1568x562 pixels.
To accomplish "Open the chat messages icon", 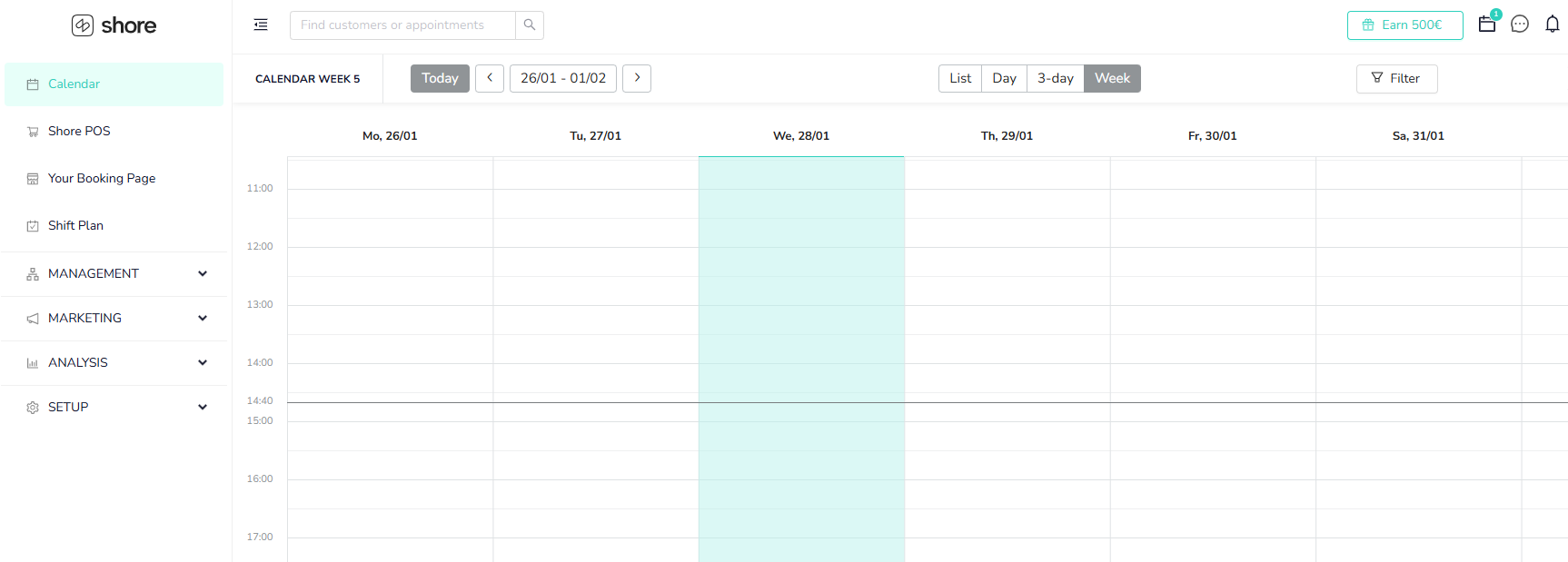I will (1519, 25).
